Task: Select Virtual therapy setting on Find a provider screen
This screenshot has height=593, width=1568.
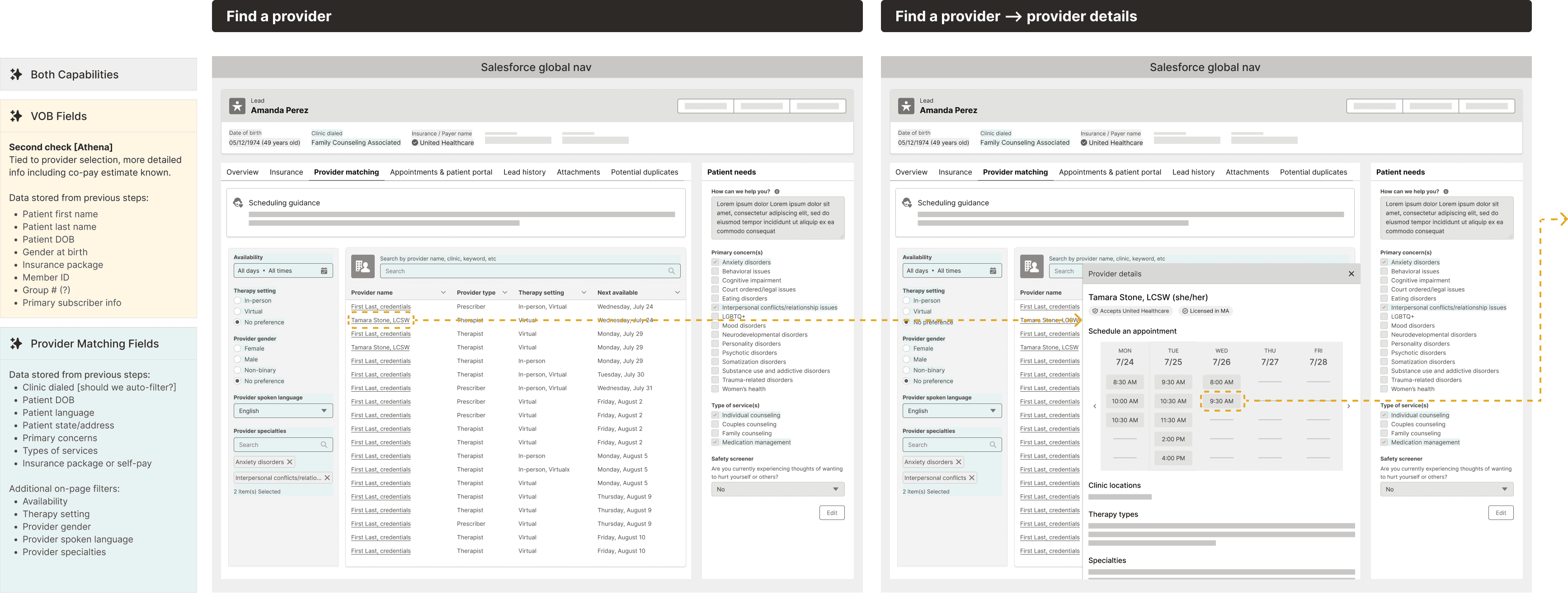Action: [237, 312]
